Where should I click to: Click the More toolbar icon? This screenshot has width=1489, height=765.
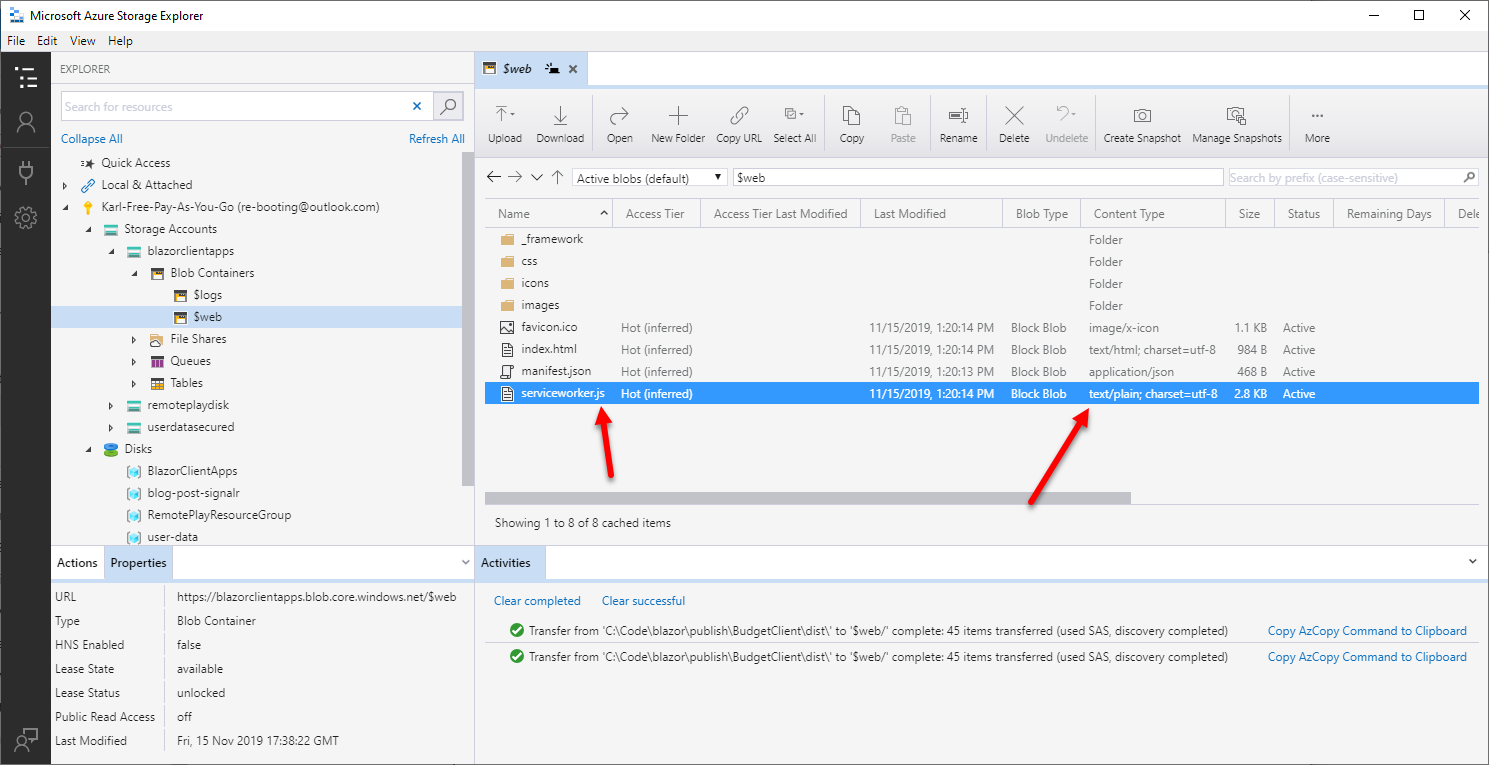tap(1316, 122)
